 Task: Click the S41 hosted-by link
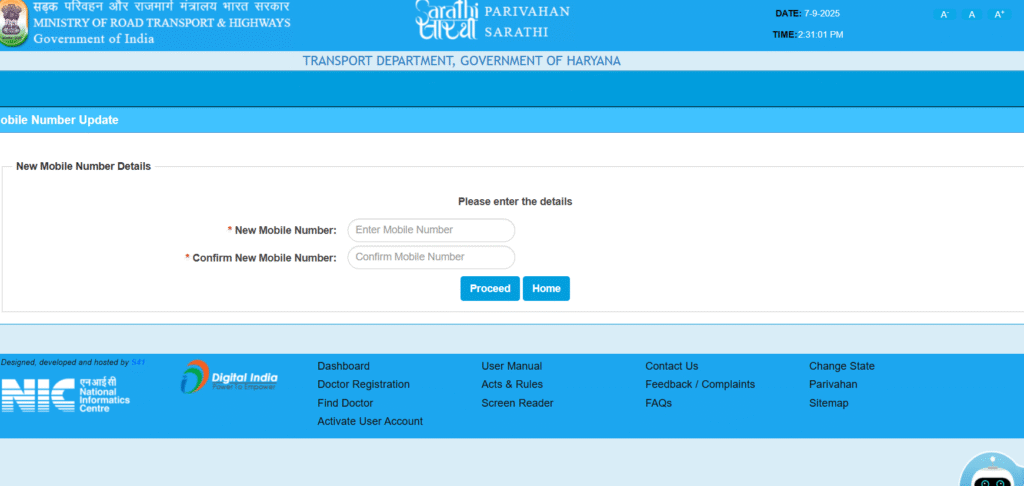click(x=138, y=362)
